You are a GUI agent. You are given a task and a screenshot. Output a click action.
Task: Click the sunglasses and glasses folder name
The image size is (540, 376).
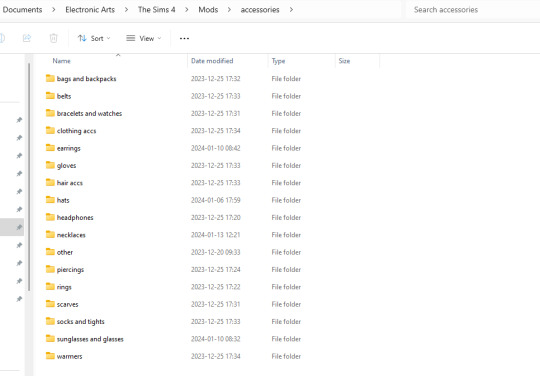pyautogui.click(x=90, y=339)
